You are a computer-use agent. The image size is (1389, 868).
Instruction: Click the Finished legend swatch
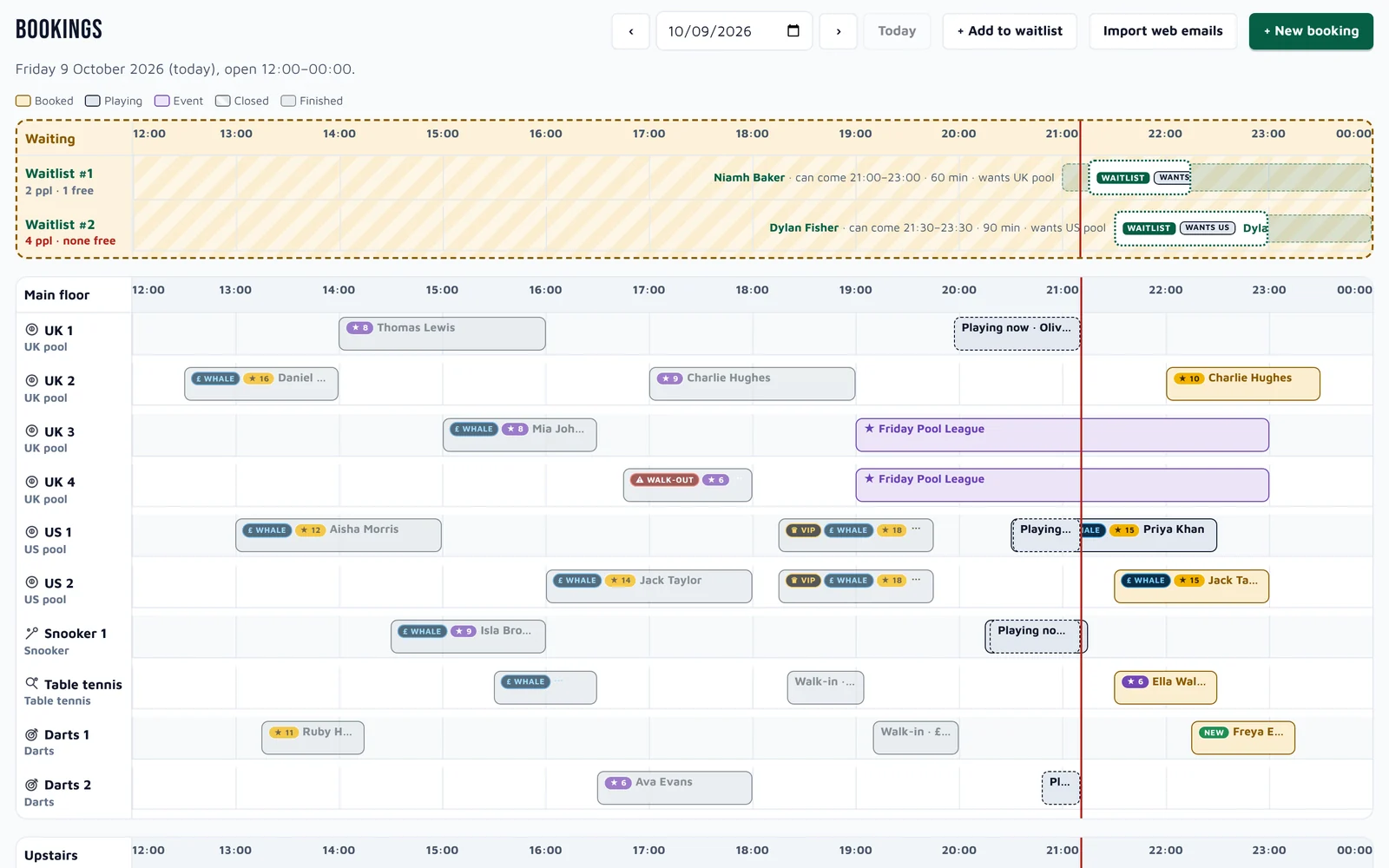(288, 101)
